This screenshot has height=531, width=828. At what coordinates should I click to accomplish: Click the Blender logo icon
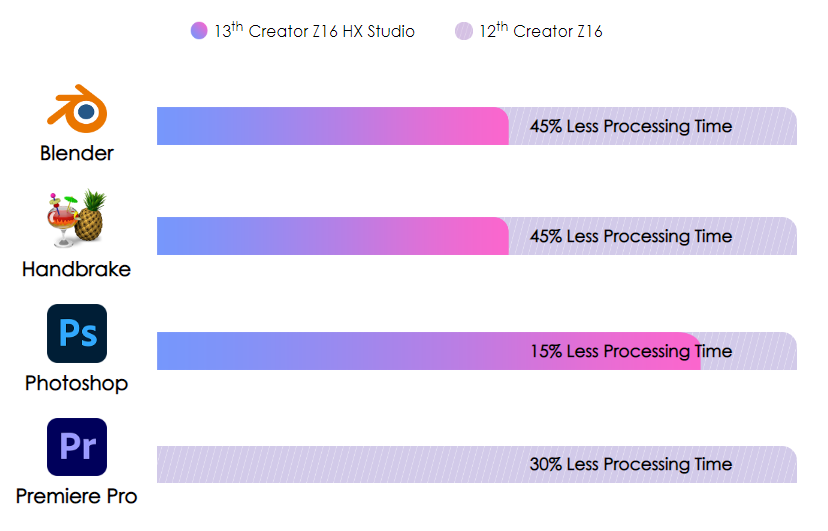[x=77, y=109]
